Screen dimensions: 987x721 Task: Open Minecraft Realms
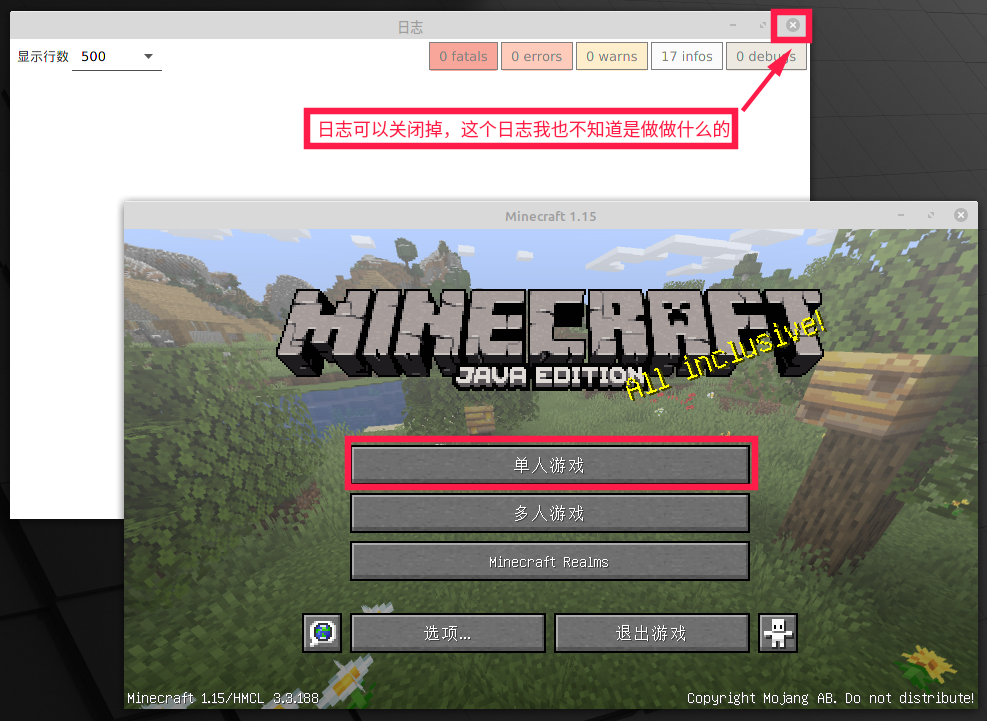[550, 561]
